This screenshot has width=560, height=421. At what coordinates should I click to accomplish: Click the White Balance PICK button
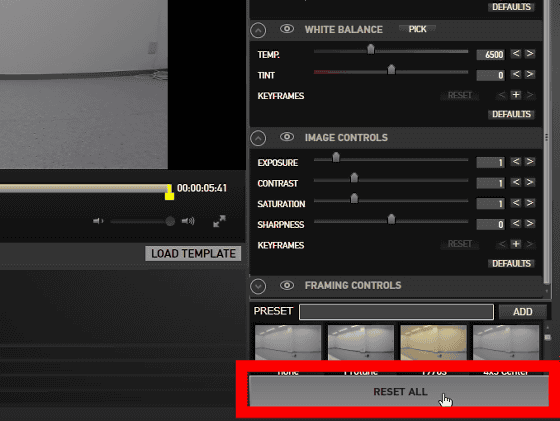click(417, 29)
